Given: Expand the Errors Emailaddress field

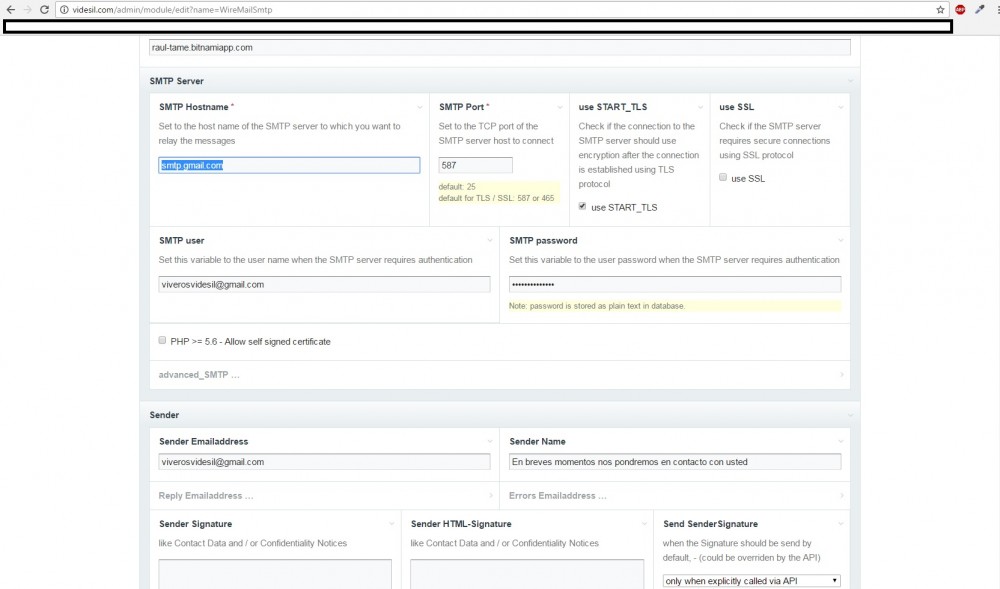Looking at the screenshot, I should [558, 495].
